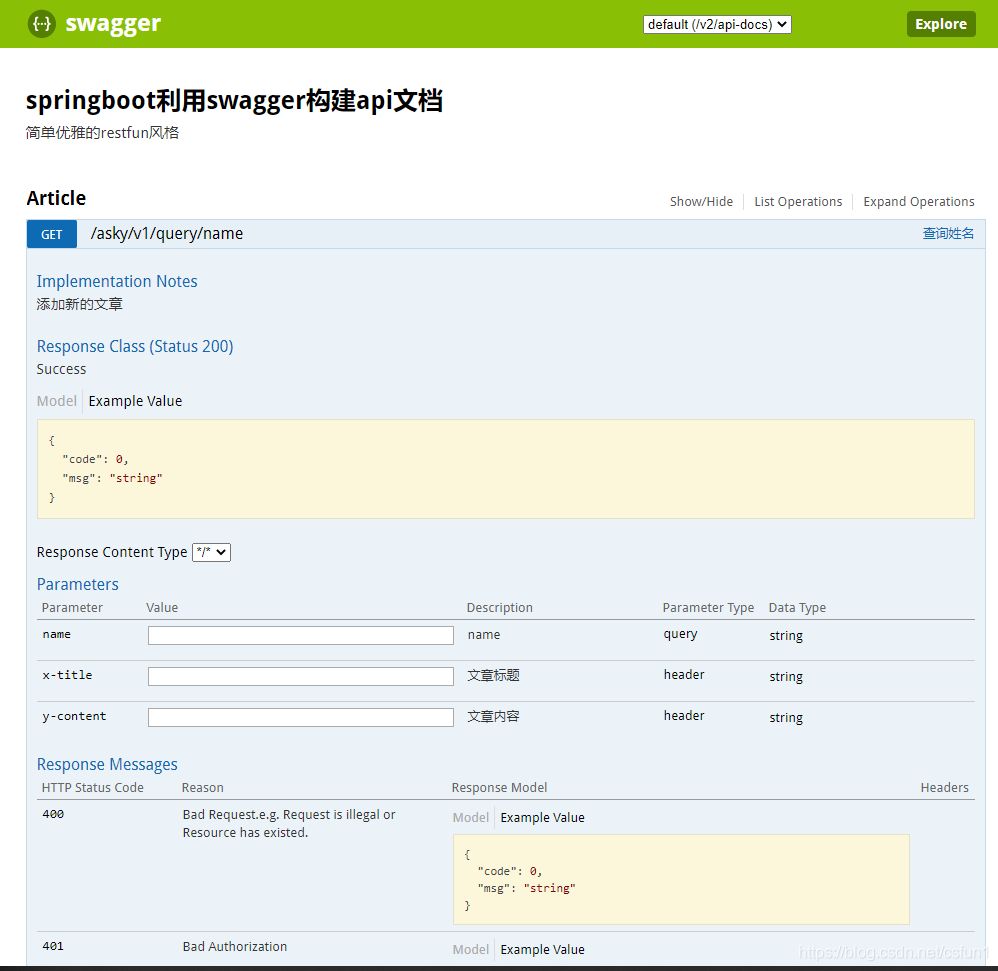Click the Data Type column header
Image resolution: width=998 pixels, height=971 pixels.
click(x=797, y=608)
